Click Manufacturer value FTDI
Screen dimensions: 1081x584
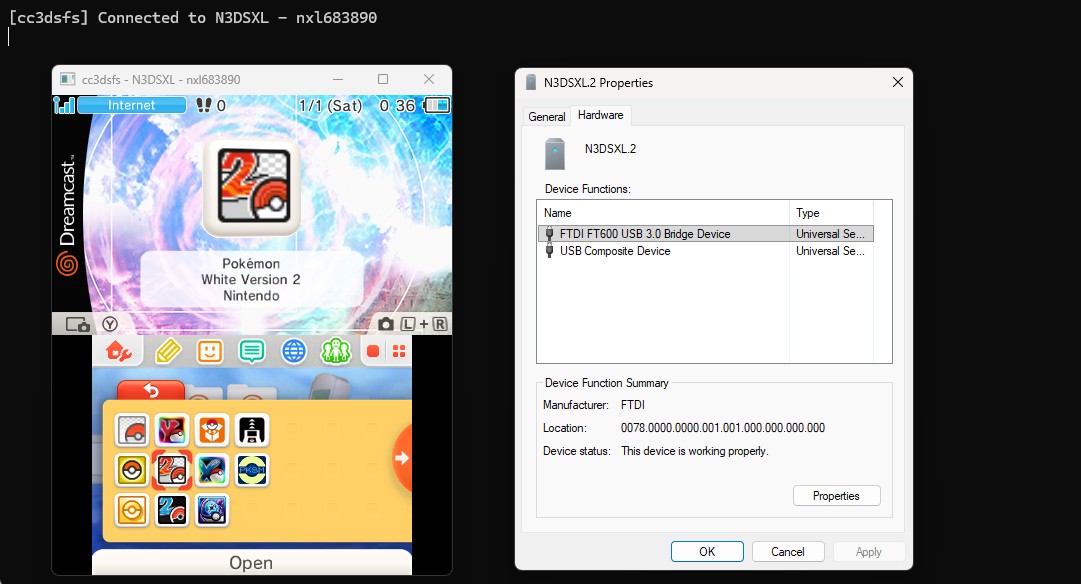pyautogui.click(x=633, y=405)
